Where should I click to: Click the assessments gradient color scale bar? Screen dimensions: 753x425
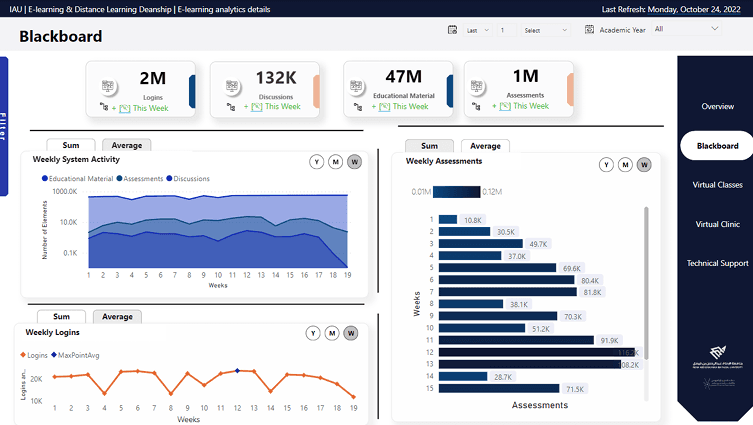click(x=456, y=192)
